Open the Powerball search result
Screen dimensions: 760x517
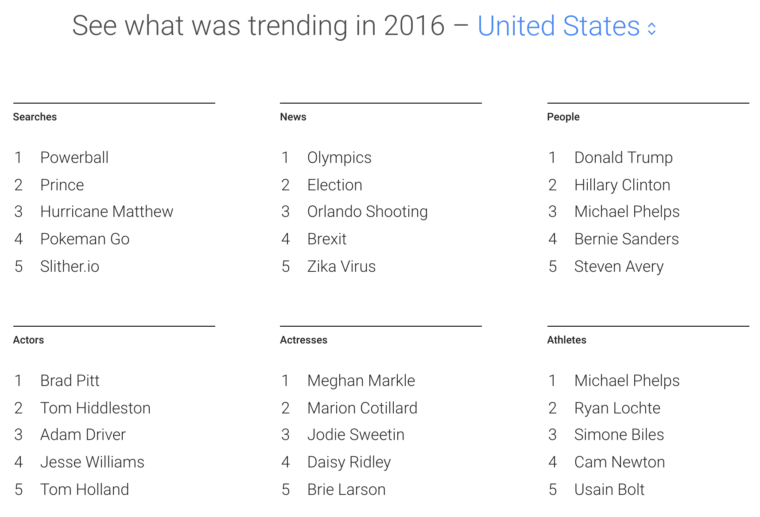point(74,157)
